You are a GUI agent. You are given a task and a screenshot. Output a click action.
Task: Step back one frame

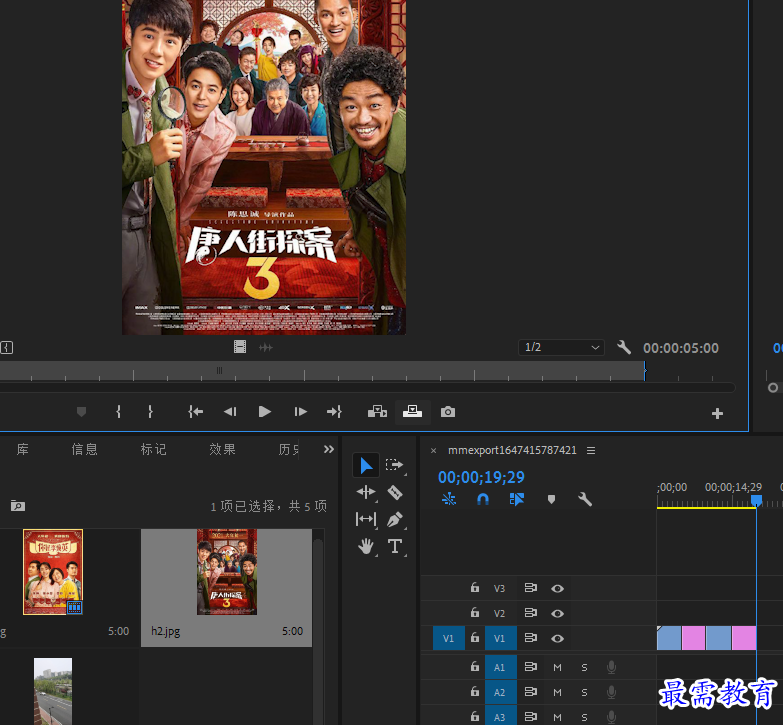pos(230,412)
